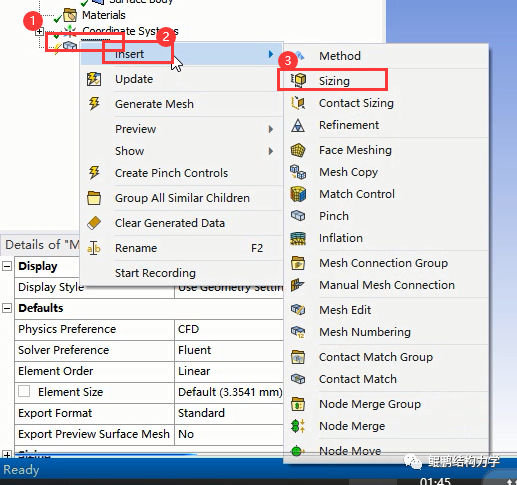517x485 pixels.
Task: Click the Refinement triangle icon
Action: (298, 125)
